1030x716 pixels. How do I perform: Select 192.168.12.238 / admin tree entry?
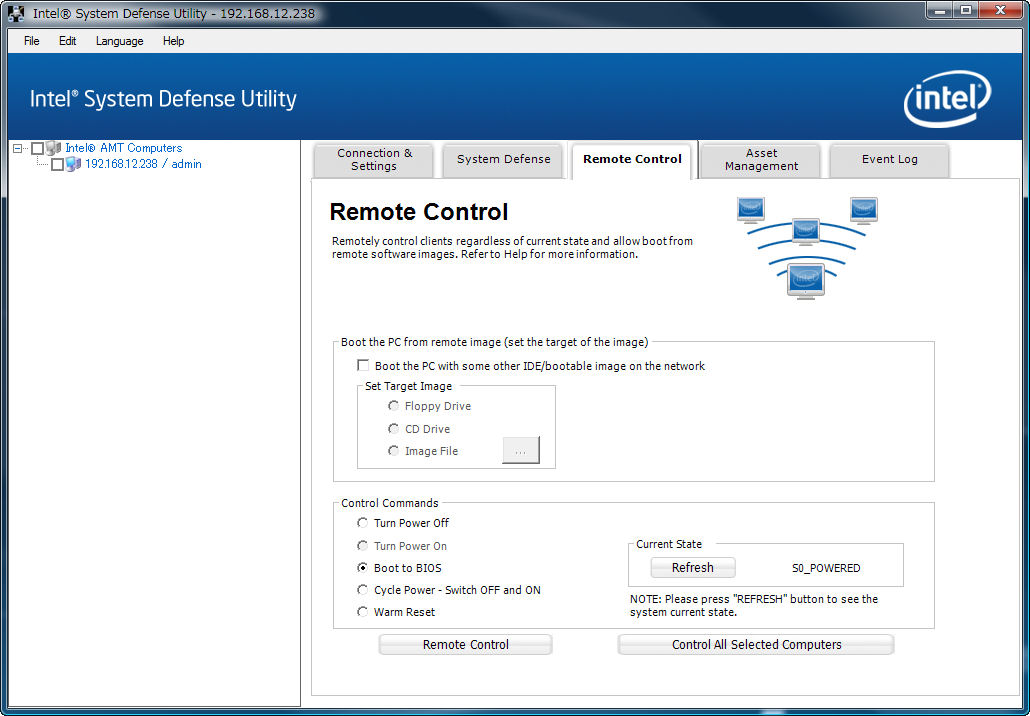point(143,164)
